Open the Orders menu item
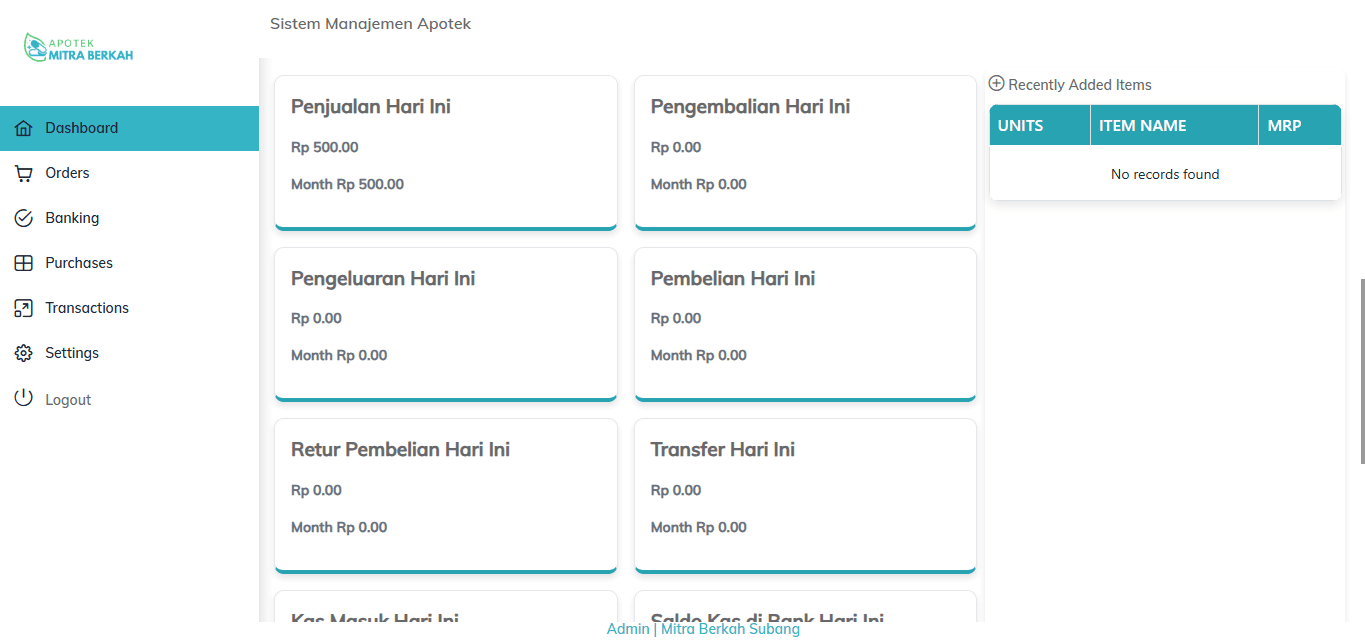 pos(67,173)
